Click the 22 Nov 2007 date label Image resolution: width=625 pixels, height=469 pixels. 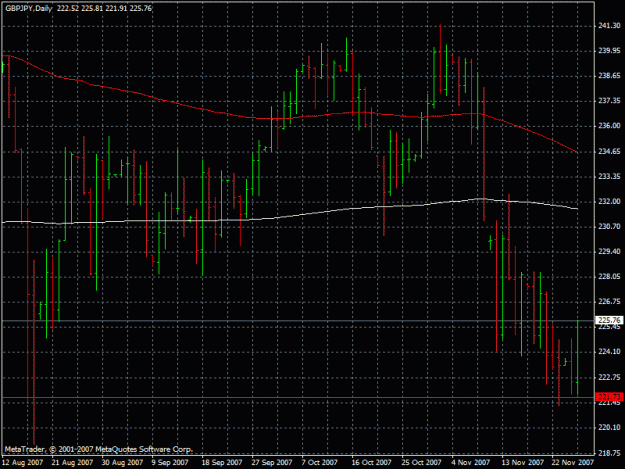572,463
